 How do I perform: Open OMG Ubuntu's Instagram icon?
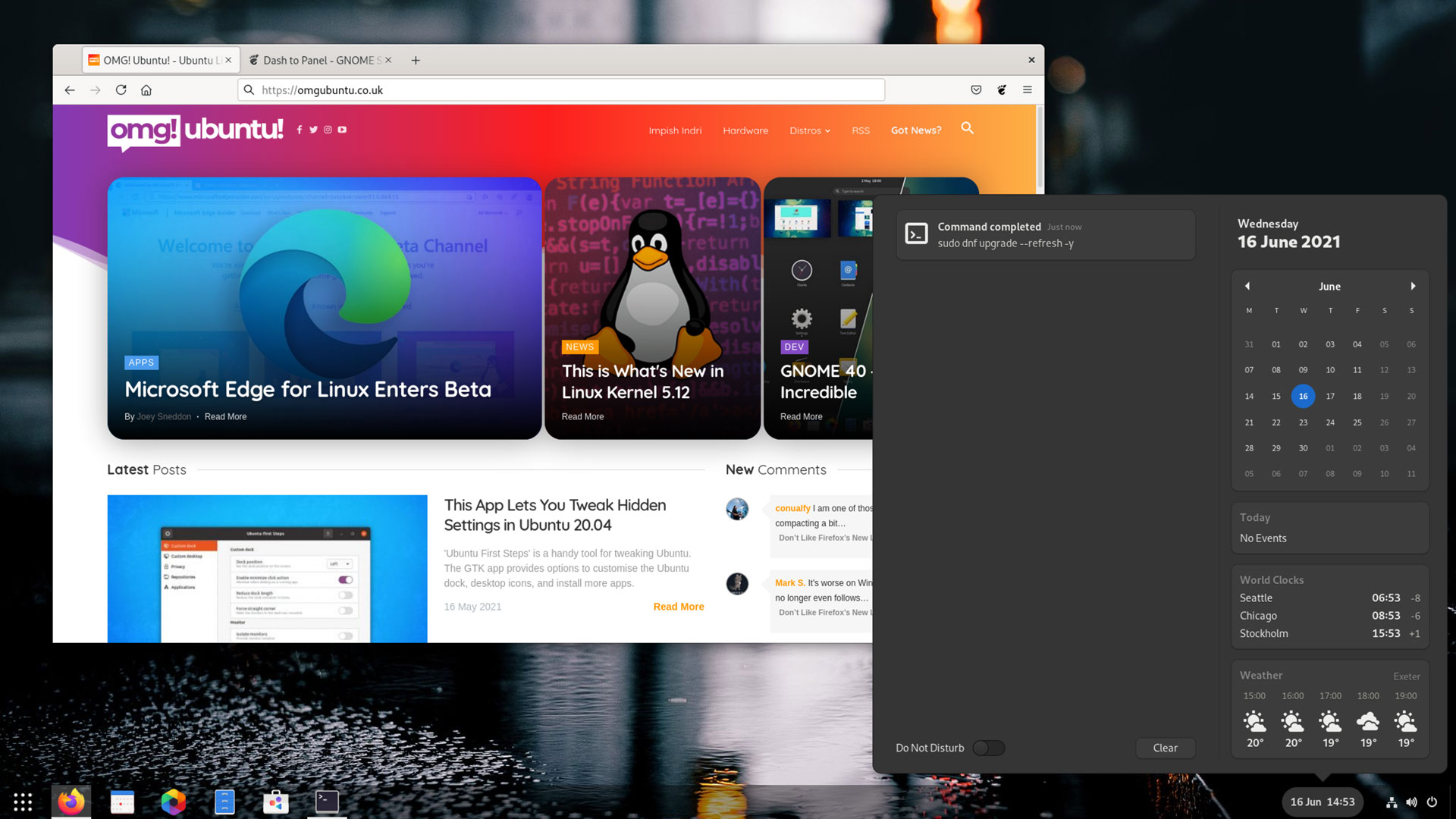(328, 130)
